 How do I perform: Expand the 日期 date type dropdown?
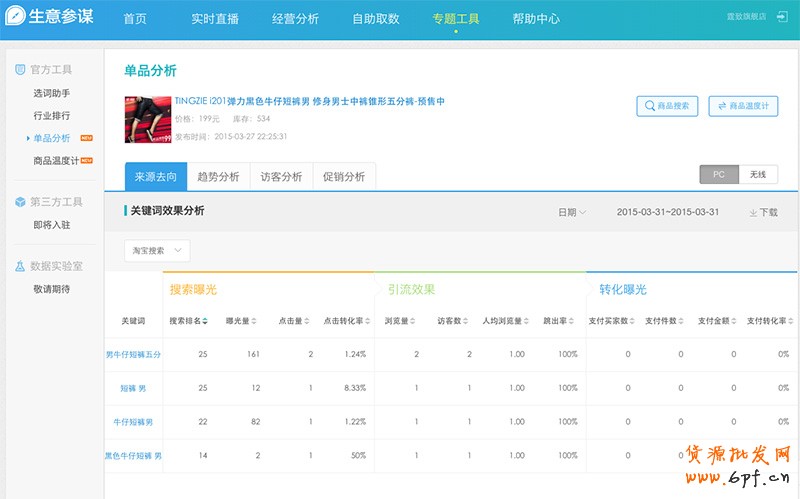pos(571,212)
